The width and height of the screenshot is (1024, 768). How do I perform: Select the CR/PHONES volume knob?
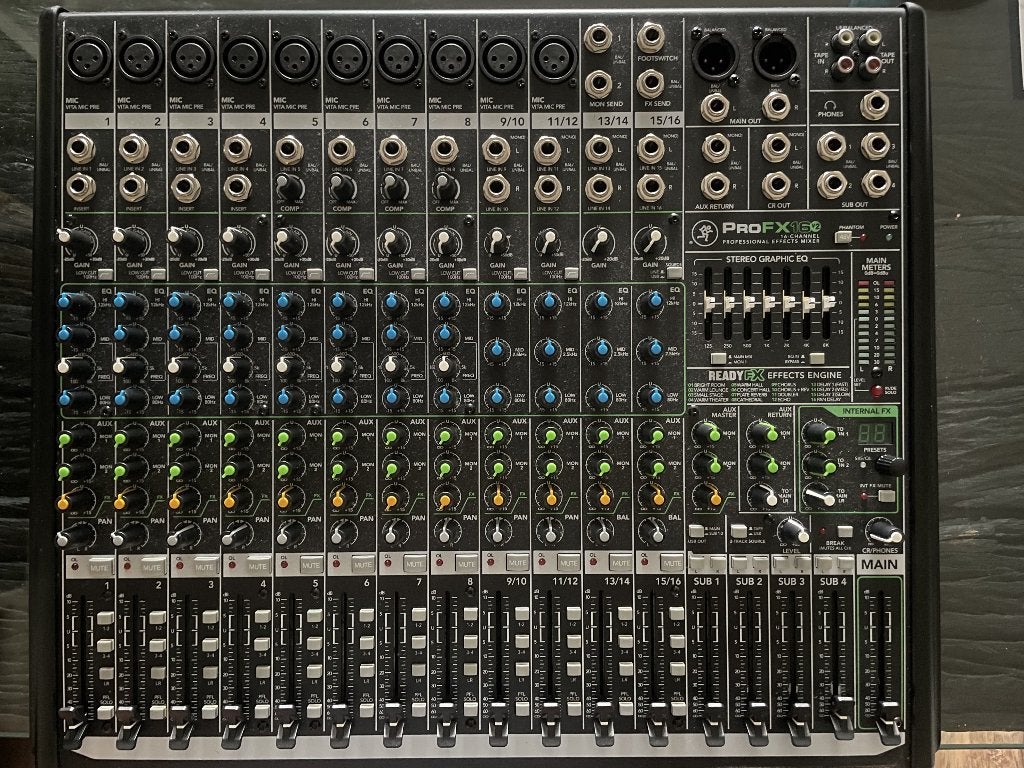[x=884, y=532]
